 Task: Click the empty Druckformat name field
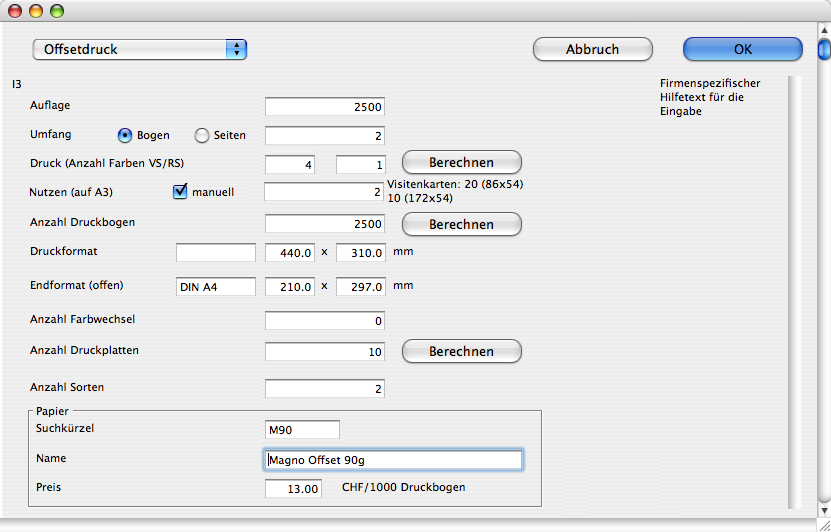216,253
